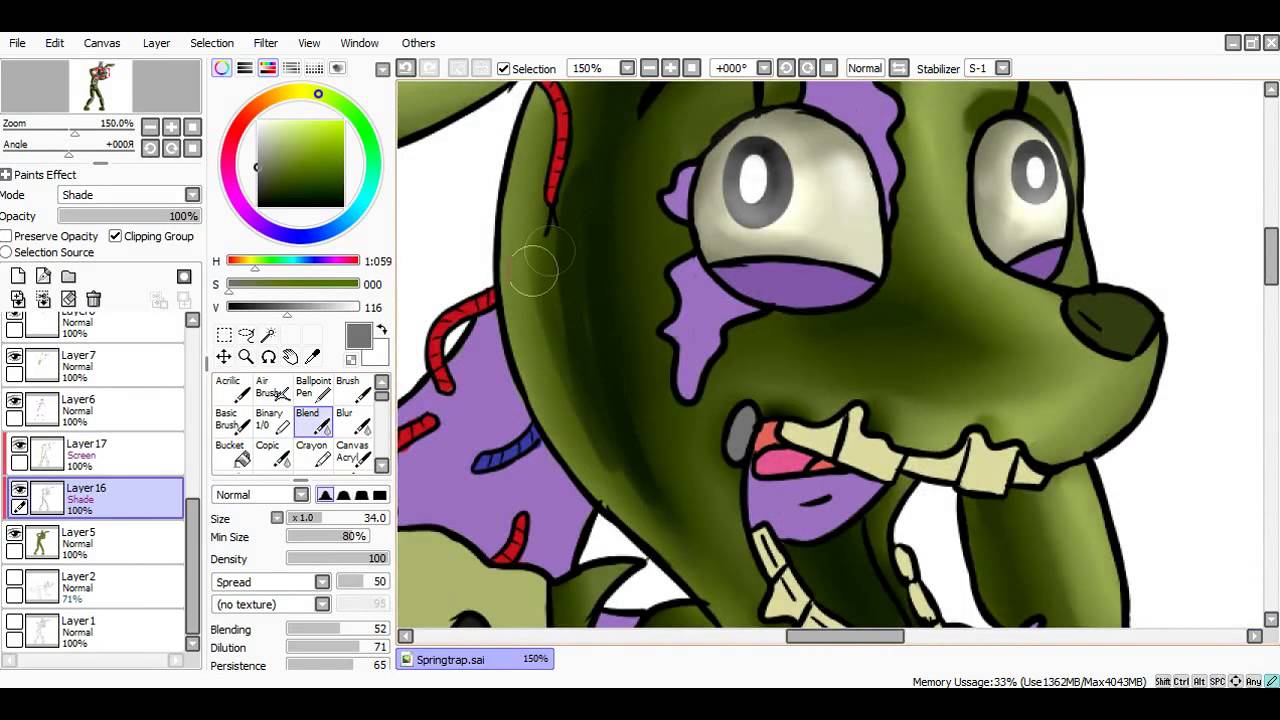Image resolution: width=1280 pixels, height=720 pixels.
Task: Select the Rotate canvas tool
Action: pos(268,357)
